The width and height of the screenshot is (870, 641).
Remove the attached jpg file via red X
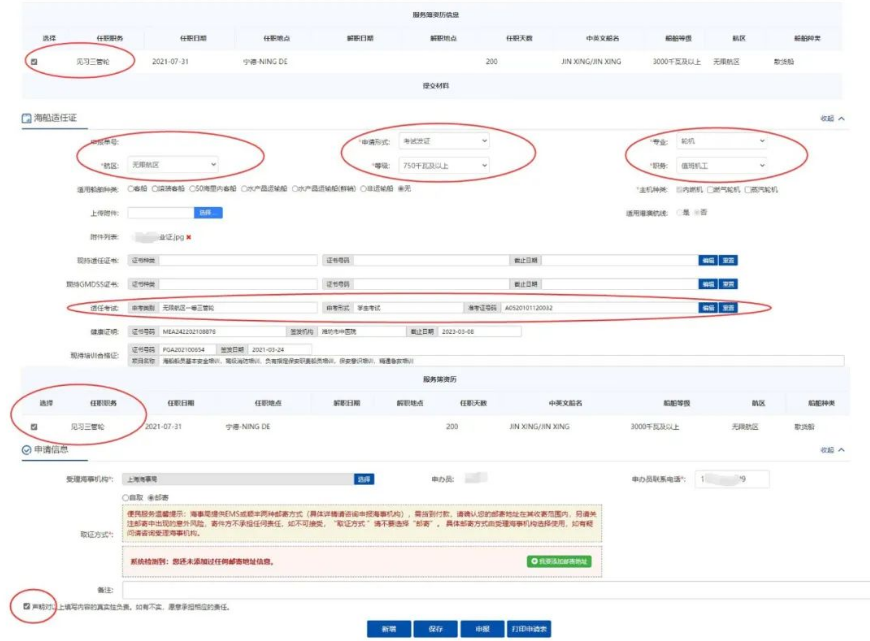[189, 237]
